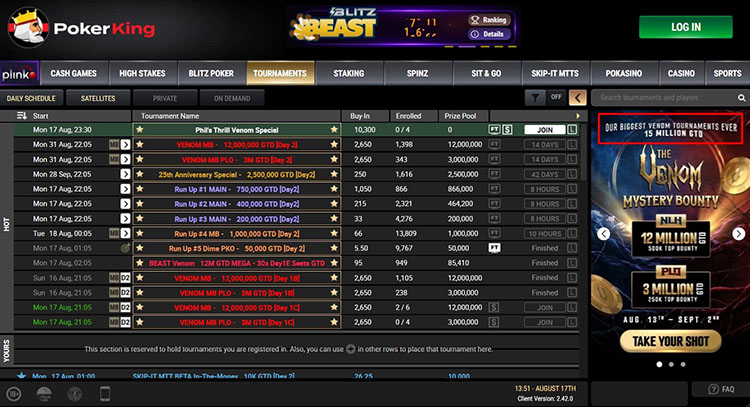Go to the Casino tab
Image resolution: width=750 pixels, height=407 pixels.
pos(681,73)
